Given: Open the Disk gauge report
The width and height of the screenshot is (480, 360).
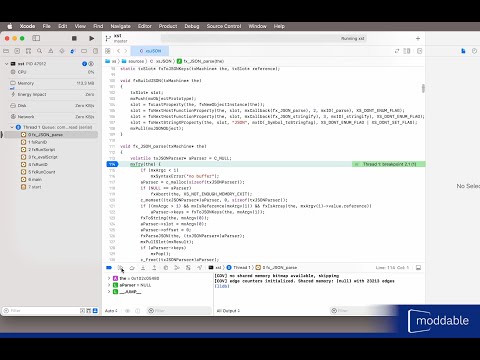Looking at the screenshot, I should (x=52, y=106).
